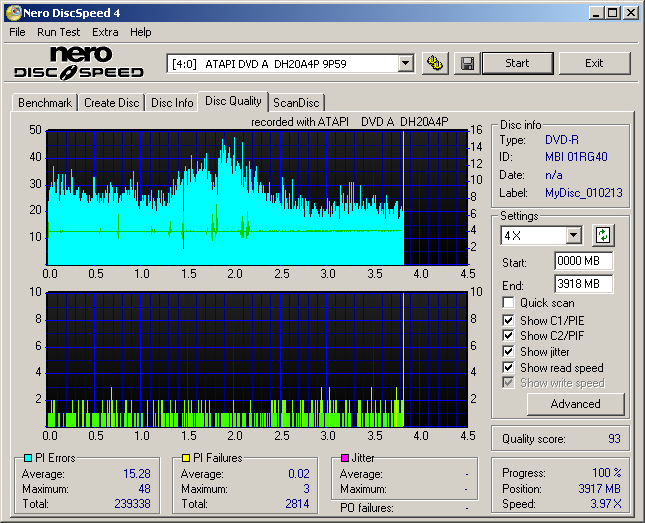Screen dimensions: 645x523
Task: Click PI Errors maximum 48
Action: [x=144, y=489]
